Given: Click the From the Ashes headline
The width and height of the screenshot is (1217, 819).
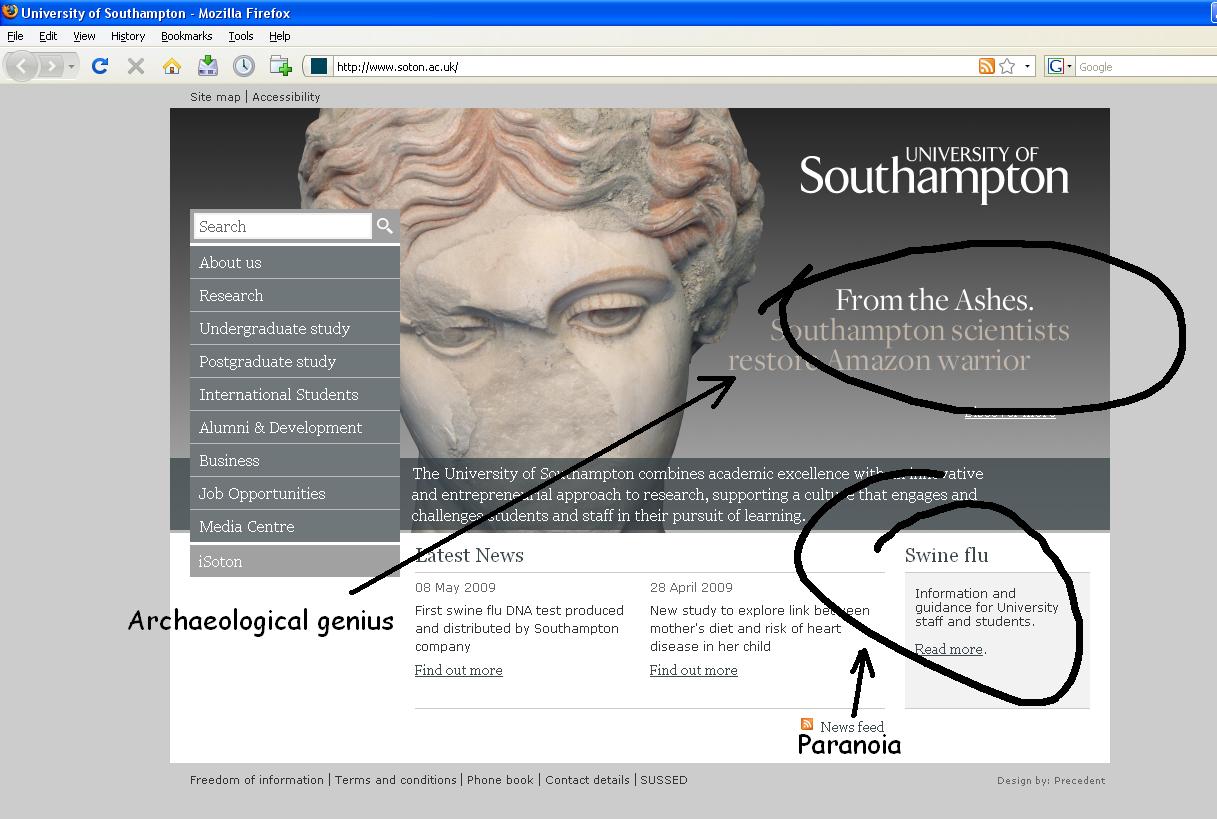Looking at the screenshot, I should coord(934,300).
